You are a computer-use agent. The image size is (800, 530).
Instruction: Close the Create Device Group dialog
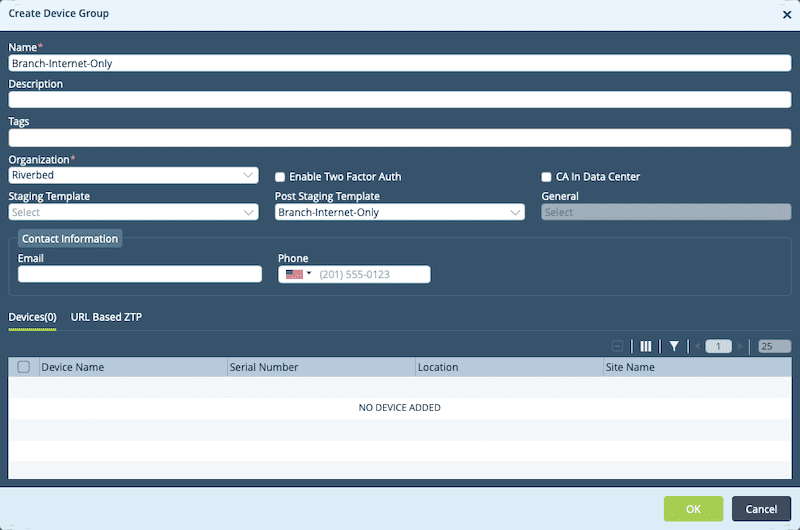pyautogui.click(x=787, y=15)
